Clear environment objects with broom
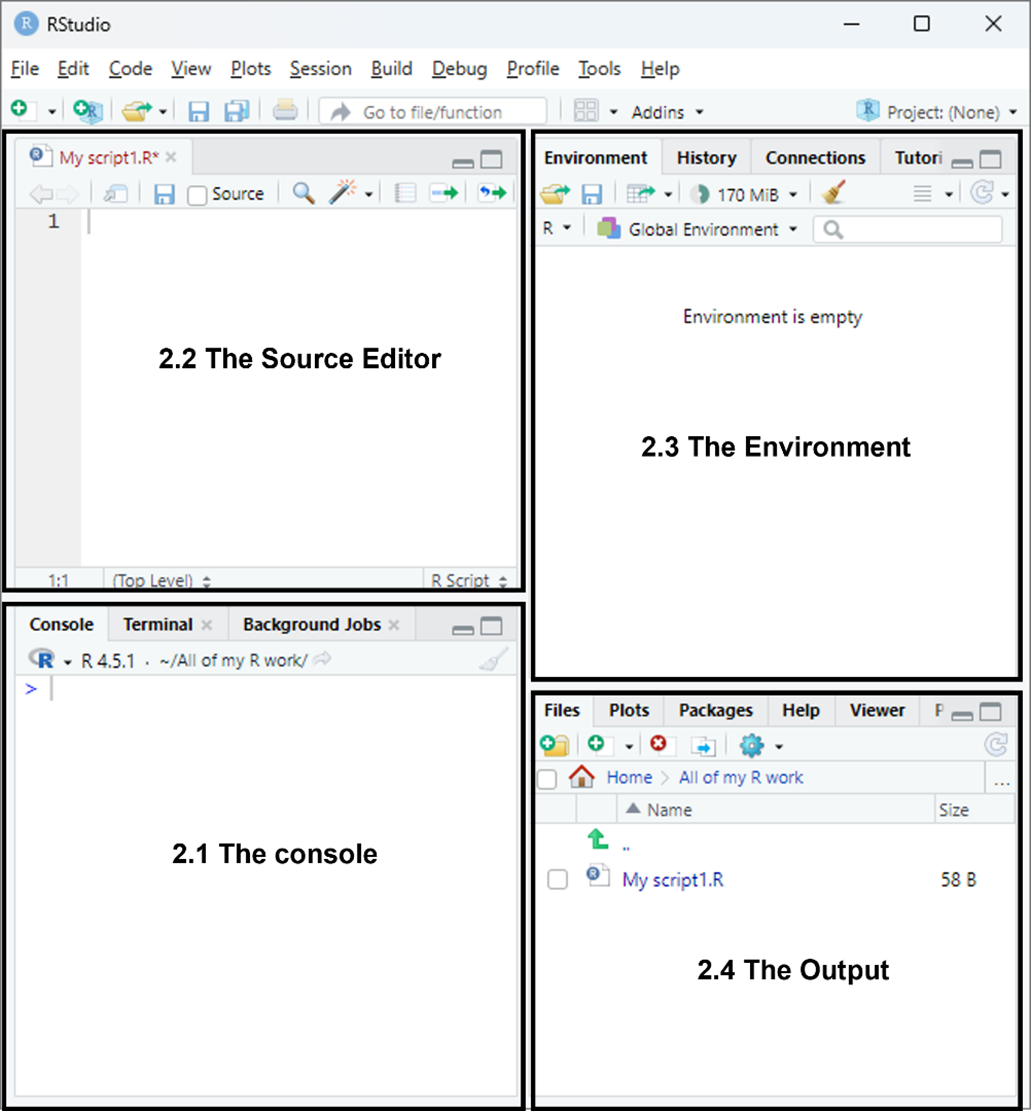 tap(833, 193)
